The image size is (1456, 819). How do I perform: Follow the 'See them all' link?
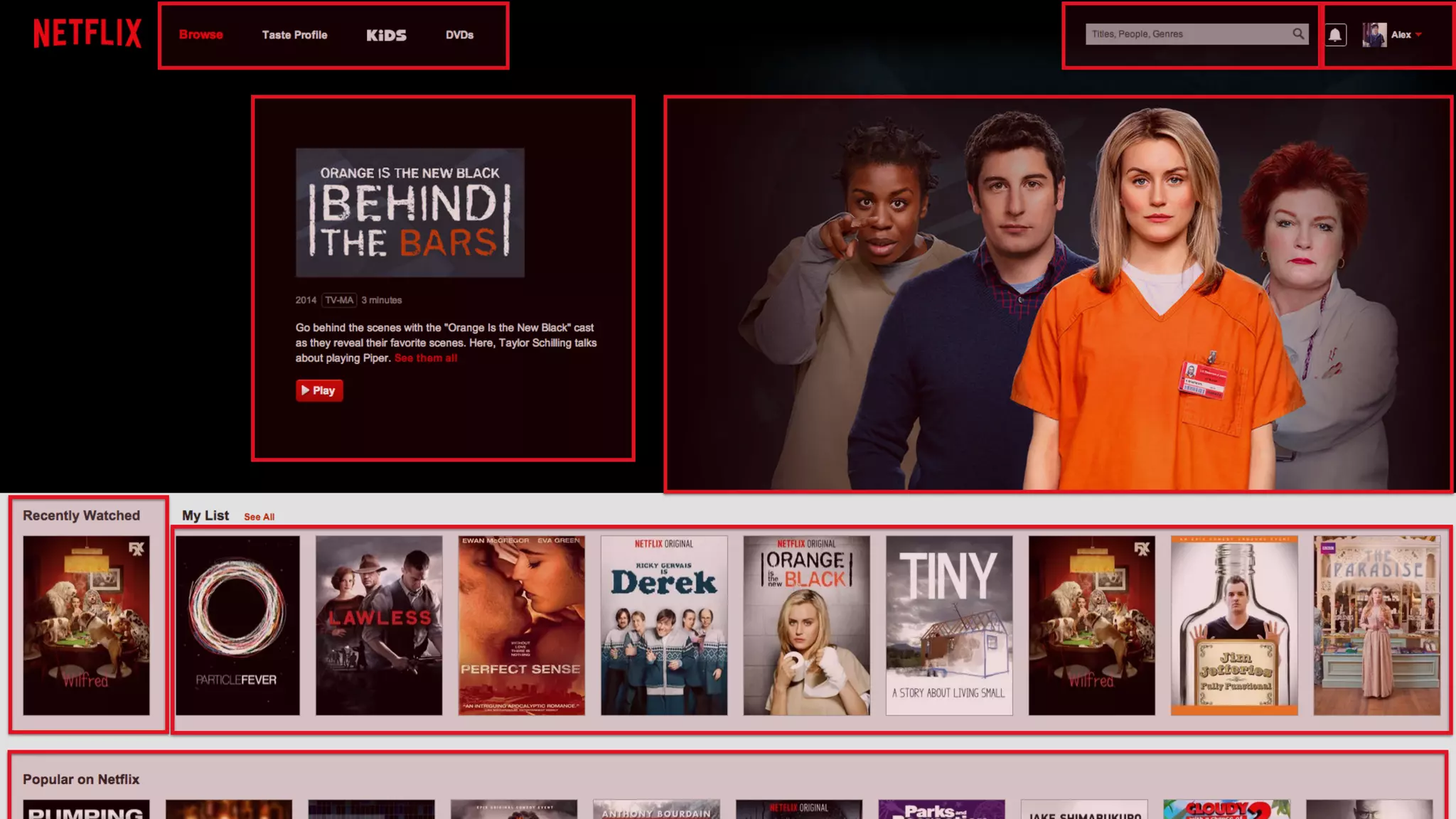425,358
